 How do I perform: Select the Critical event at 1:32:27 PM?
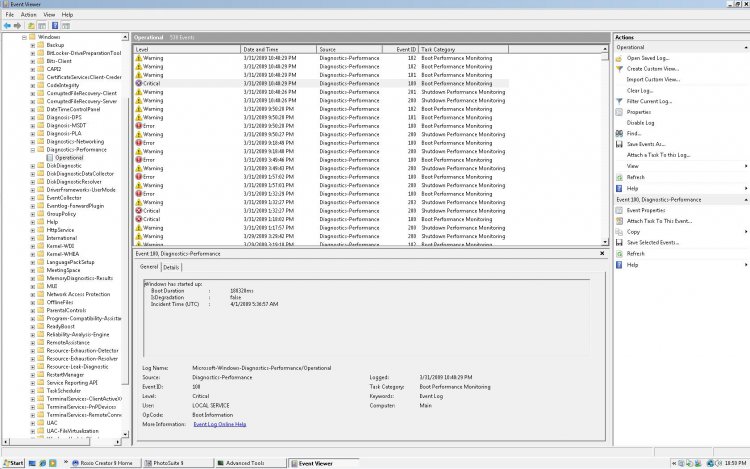(x=320, y=211)
